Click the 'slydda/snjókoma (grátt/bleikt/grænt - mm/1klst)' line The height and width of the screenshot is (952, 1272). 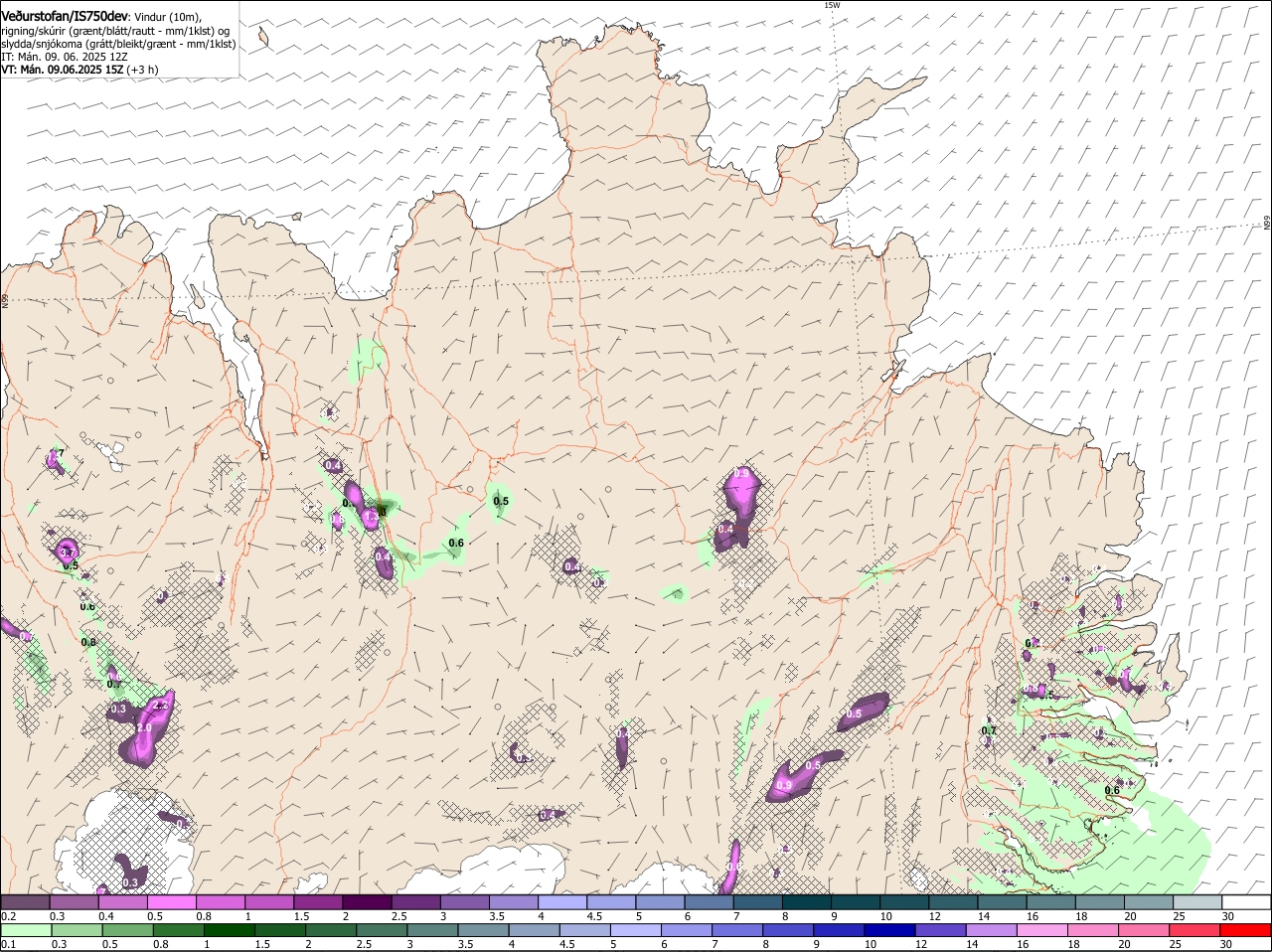118,44
